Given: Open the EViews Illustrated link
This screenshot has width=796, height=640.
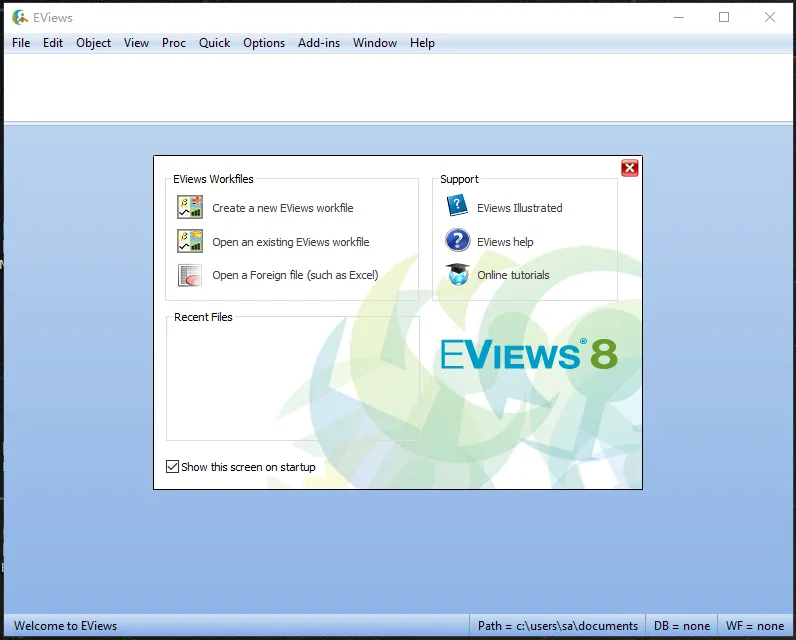Looking at the screenshot, I should 519,208.
